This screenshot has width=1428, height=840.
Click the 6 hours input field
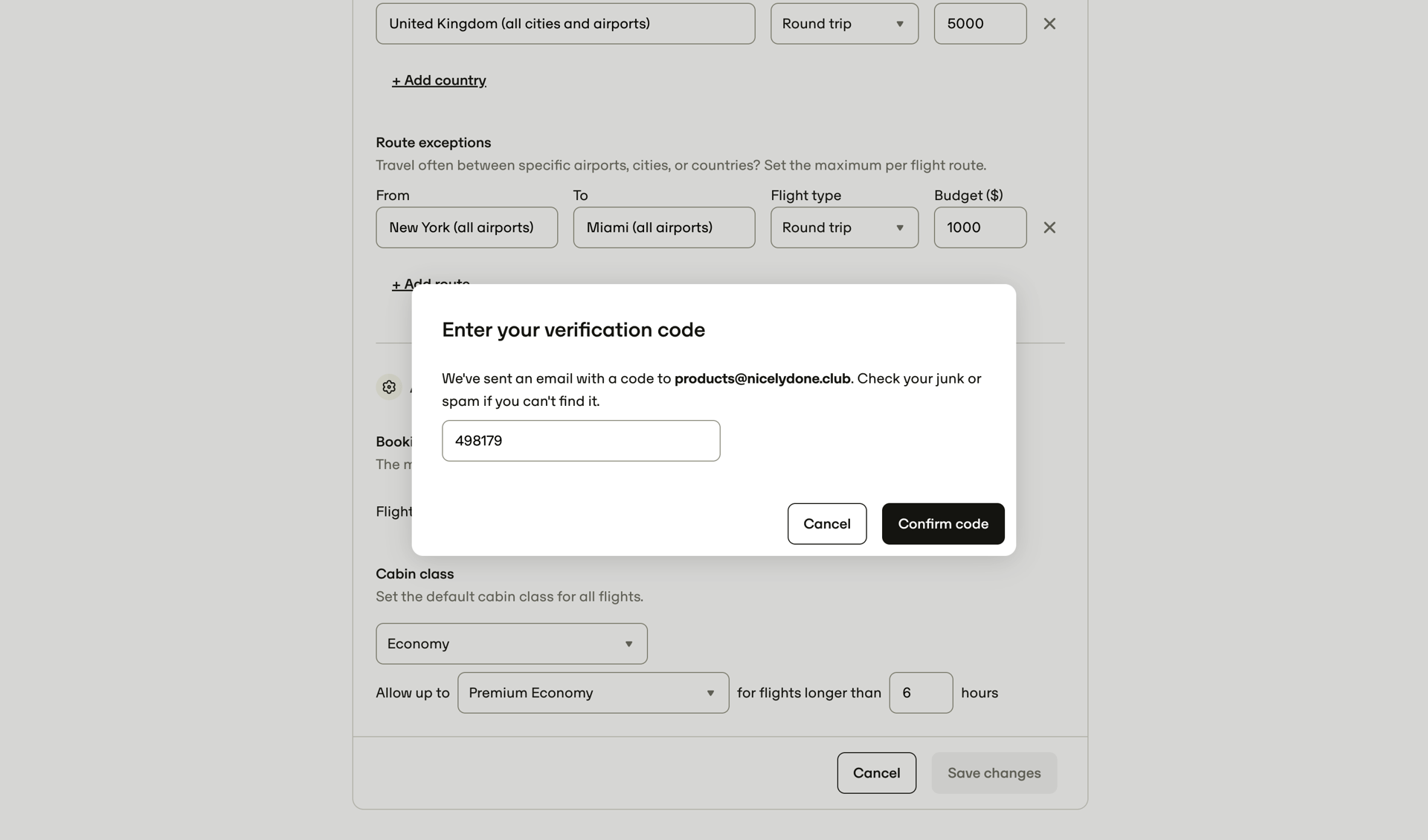pyautogui.click(x=921, y=692)
